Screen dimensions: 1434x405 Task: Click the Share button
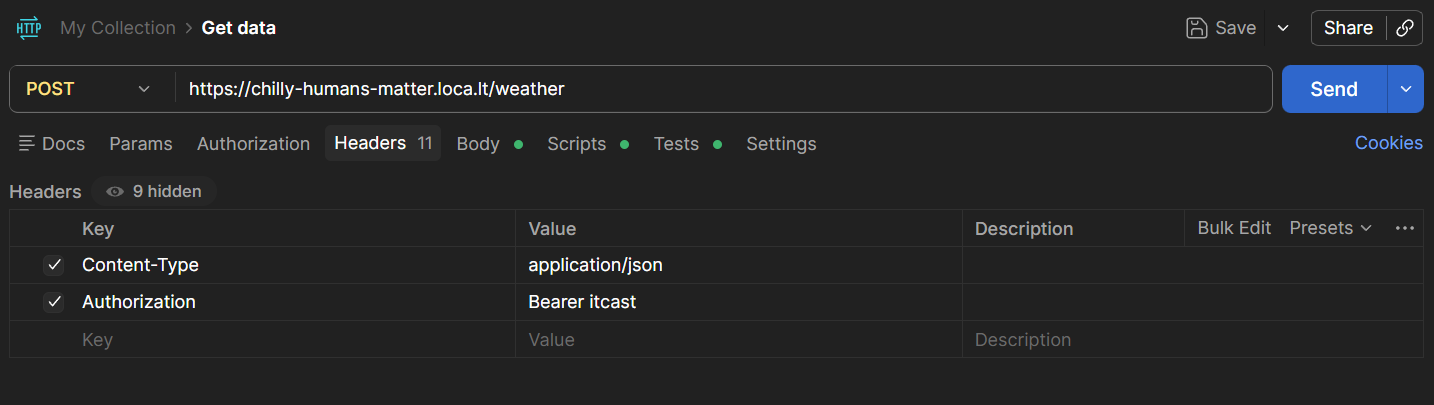coord(1348,28)
